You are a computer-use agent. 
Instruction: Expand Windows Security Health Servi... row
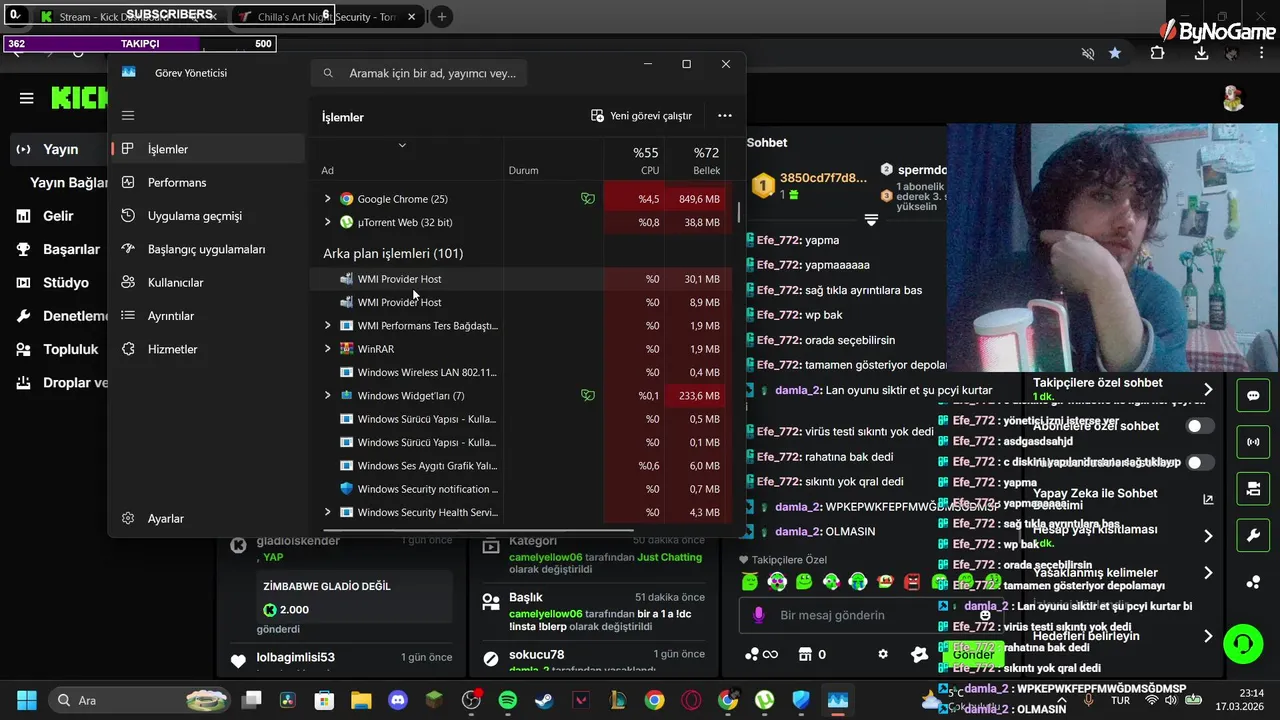327,512
